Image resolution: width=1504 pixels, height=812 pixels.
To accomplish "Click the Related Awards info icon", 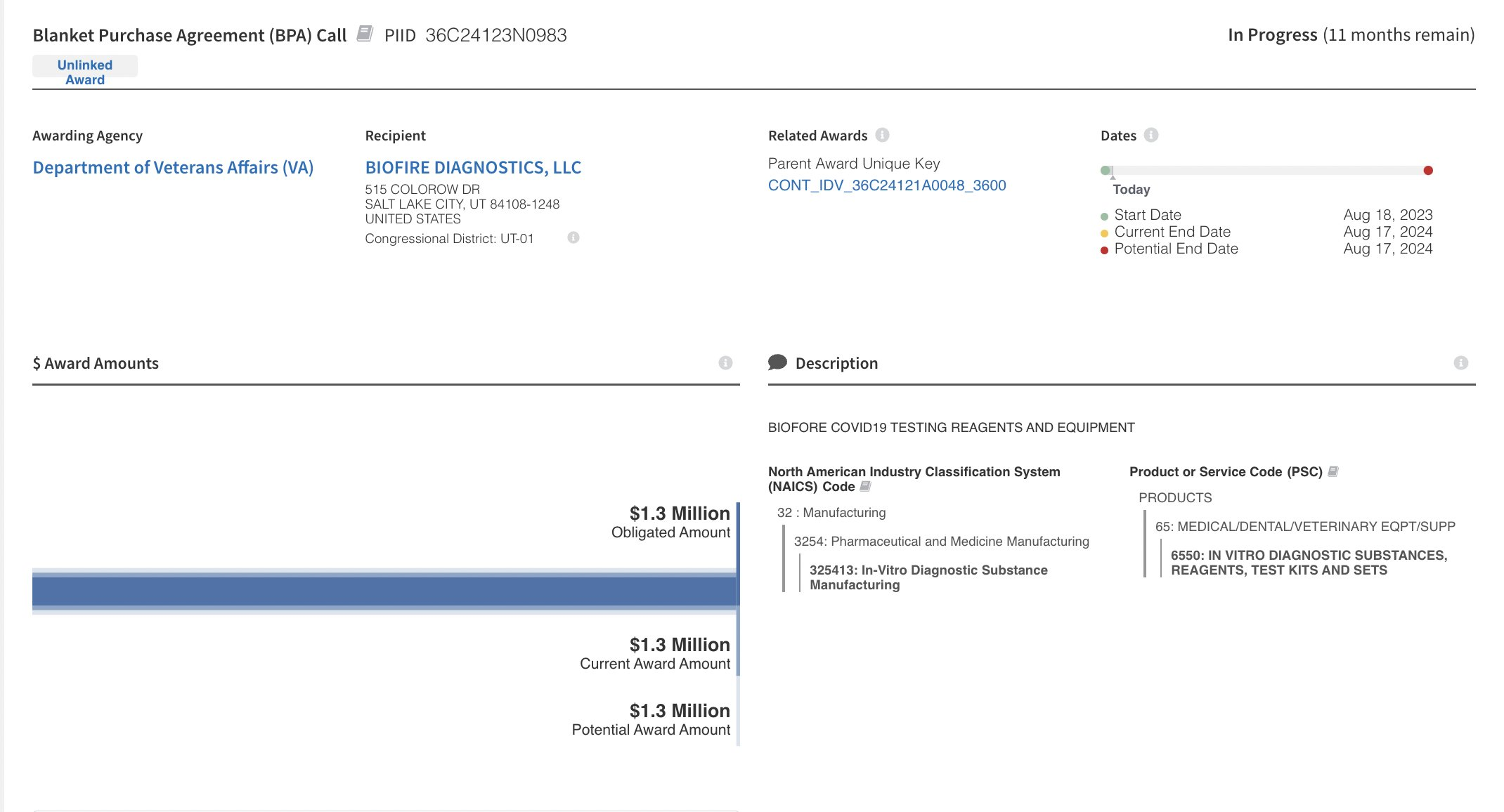I will click(x=882, y=135).
